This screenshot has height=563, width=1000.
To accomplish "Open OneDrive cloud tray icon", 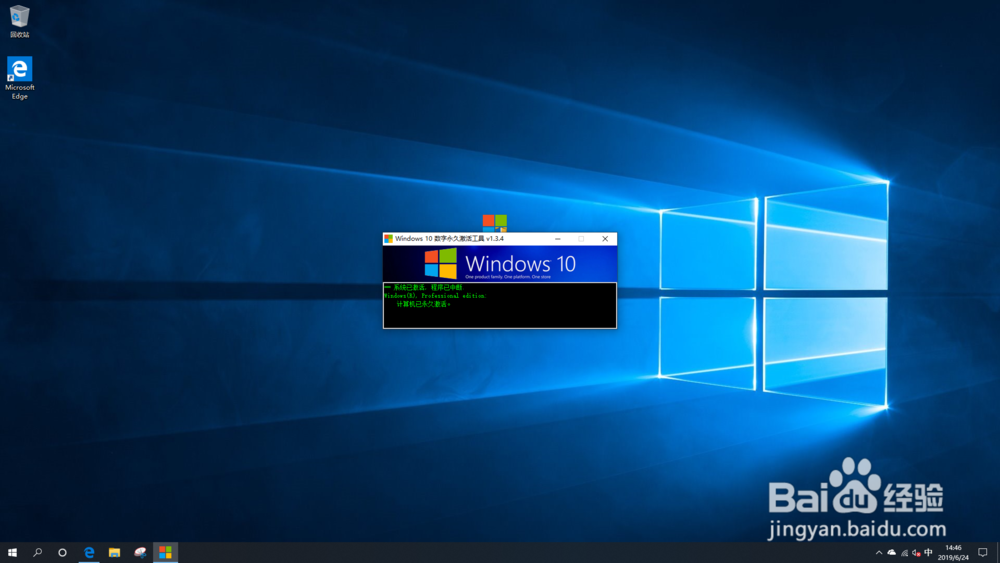I will 892,553.
